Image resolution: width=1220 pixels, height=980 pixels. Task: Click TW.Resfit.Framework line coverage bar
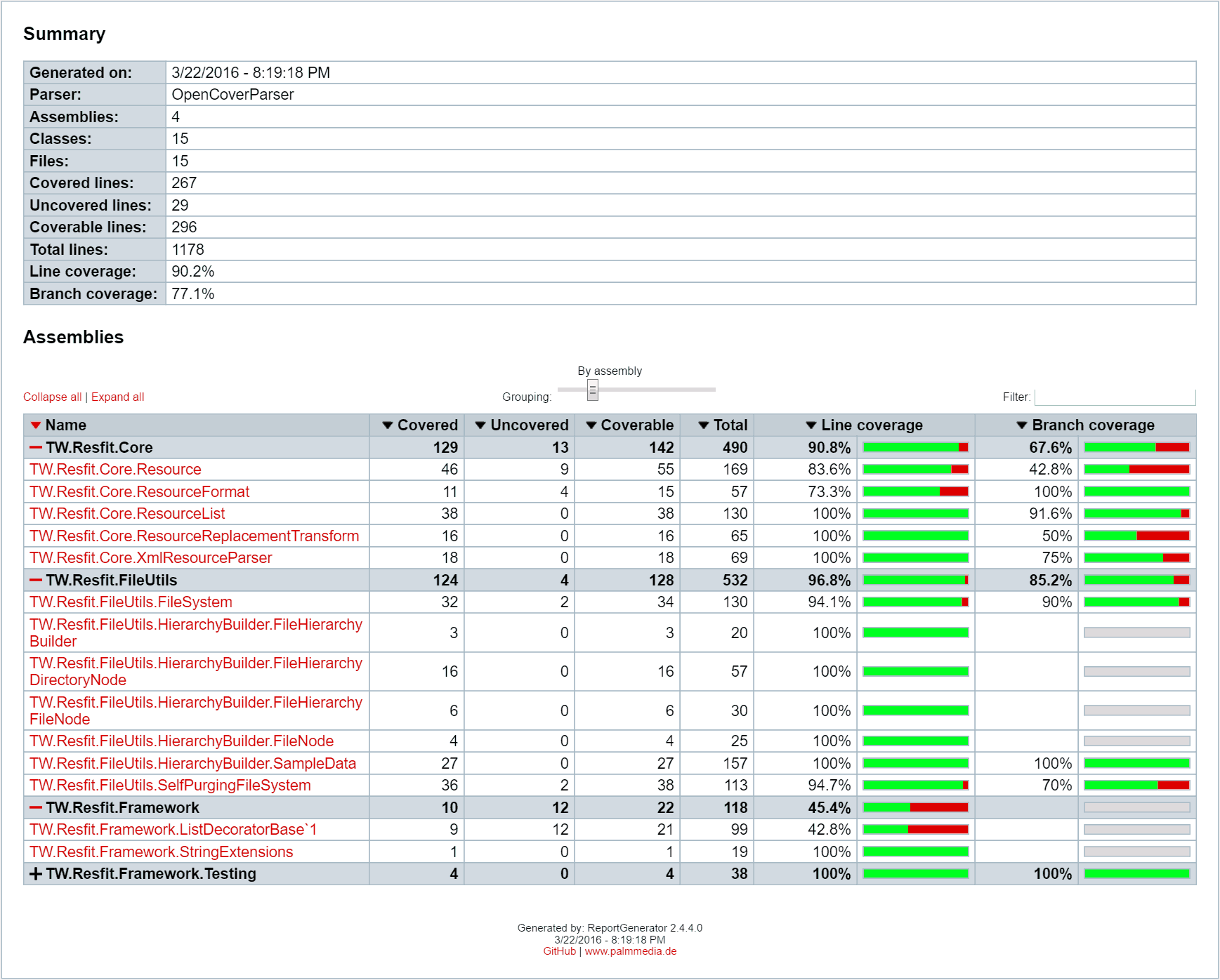coord(916,808)
